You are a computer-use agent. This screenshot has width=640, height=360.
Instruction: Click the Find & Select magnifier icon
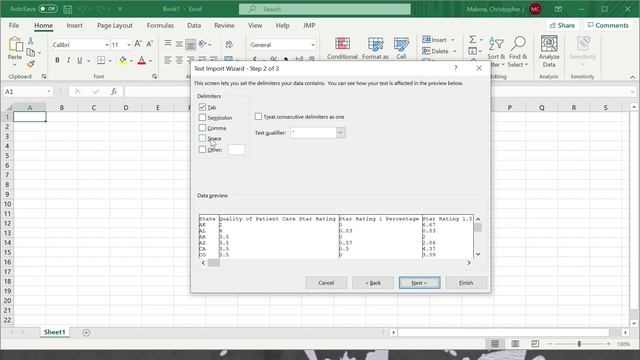click(x=518, y=43)
